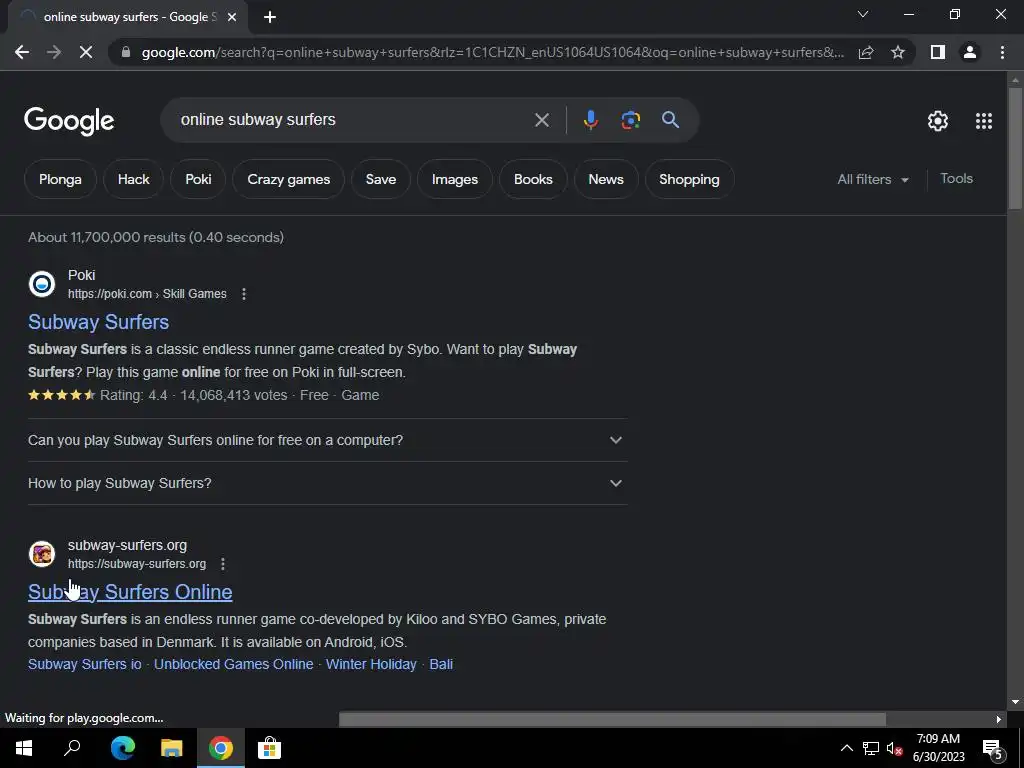
Task: Open the clock showing 7:09 AM
Action: tap(938, 748)
